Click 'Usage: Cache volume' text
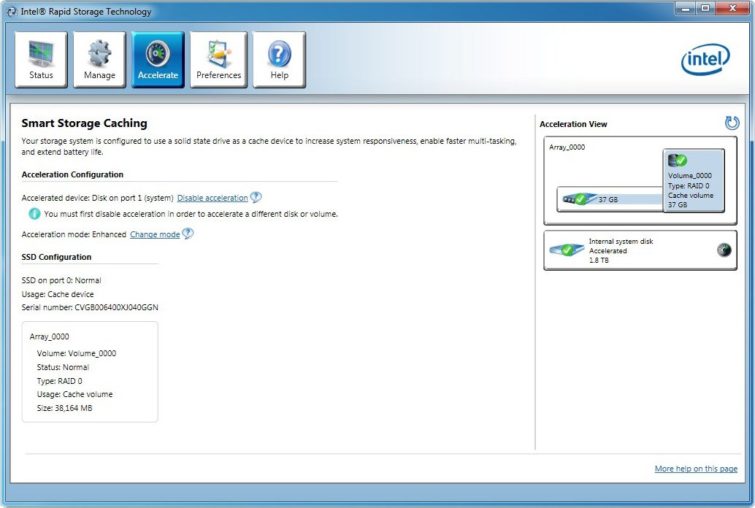The image size is (755, 508). [x=75, y=394]
